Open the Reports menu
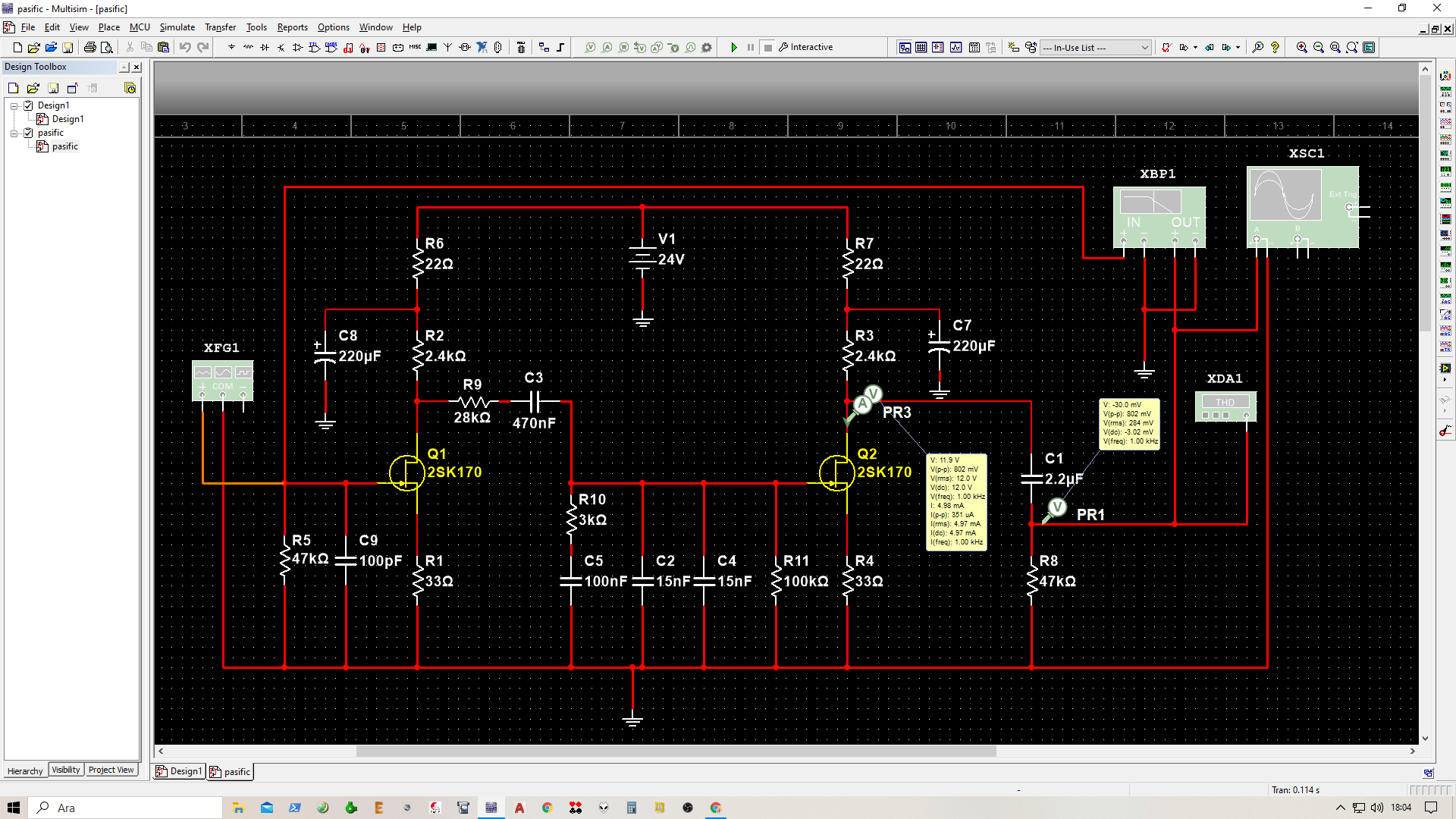Image resolution: width=1456 pixels, height=819 pixels. pyautogui.click(x=292, y=27)
